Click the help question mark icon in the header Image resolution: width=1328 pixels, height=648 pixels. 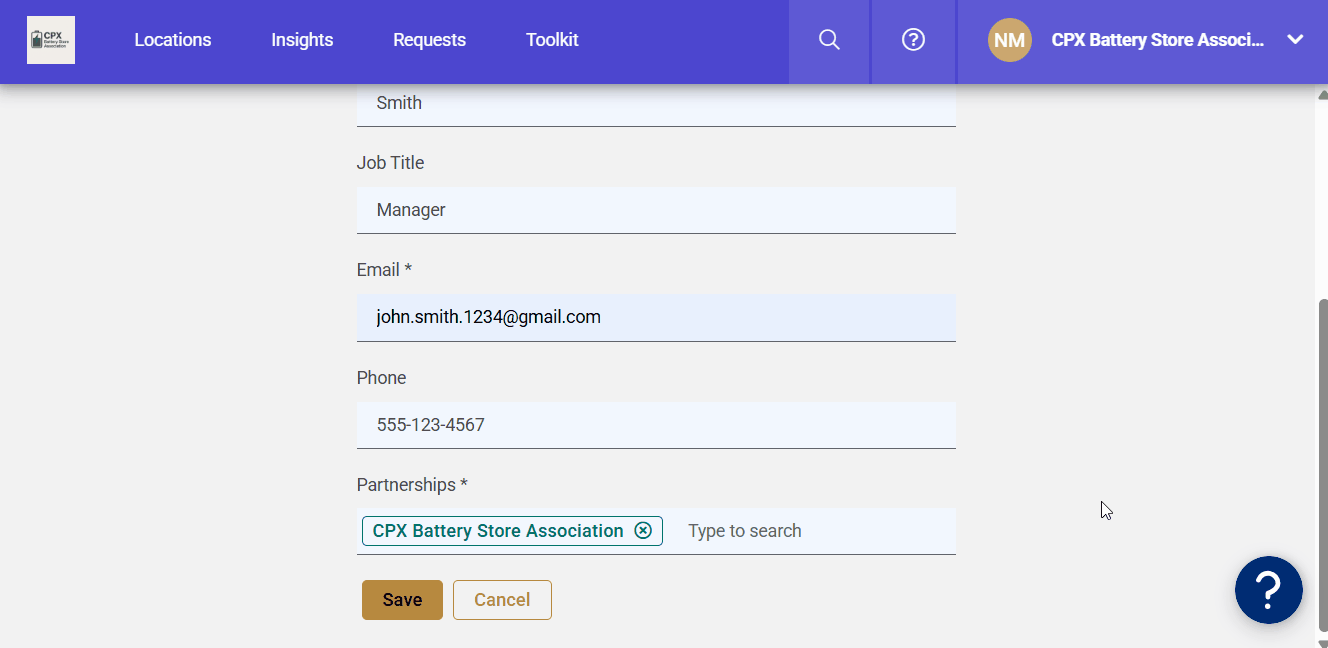pyautogui.click(x=913, y=40)
